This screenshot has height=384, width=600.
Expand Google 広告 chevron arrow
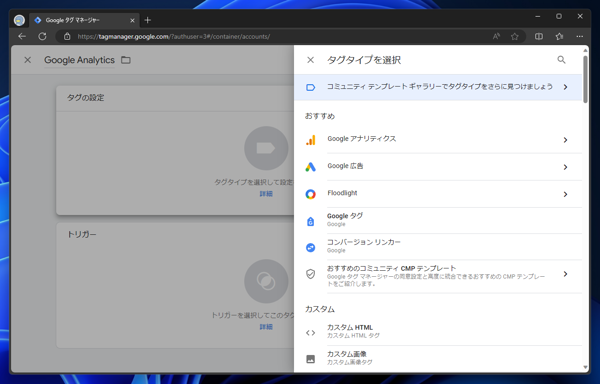(565, 167)
